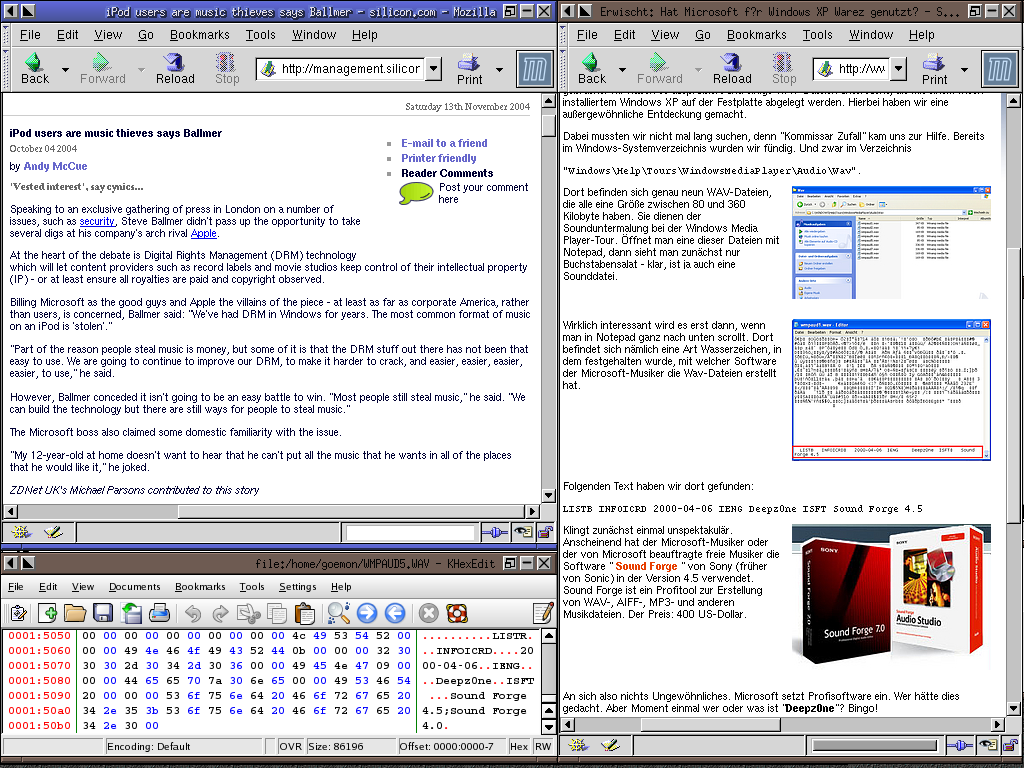Toggle Hex offset display in KHexEdit status bar
Image resolution: width=1024 pixels, height=768 pixels.
pos(519,746)
